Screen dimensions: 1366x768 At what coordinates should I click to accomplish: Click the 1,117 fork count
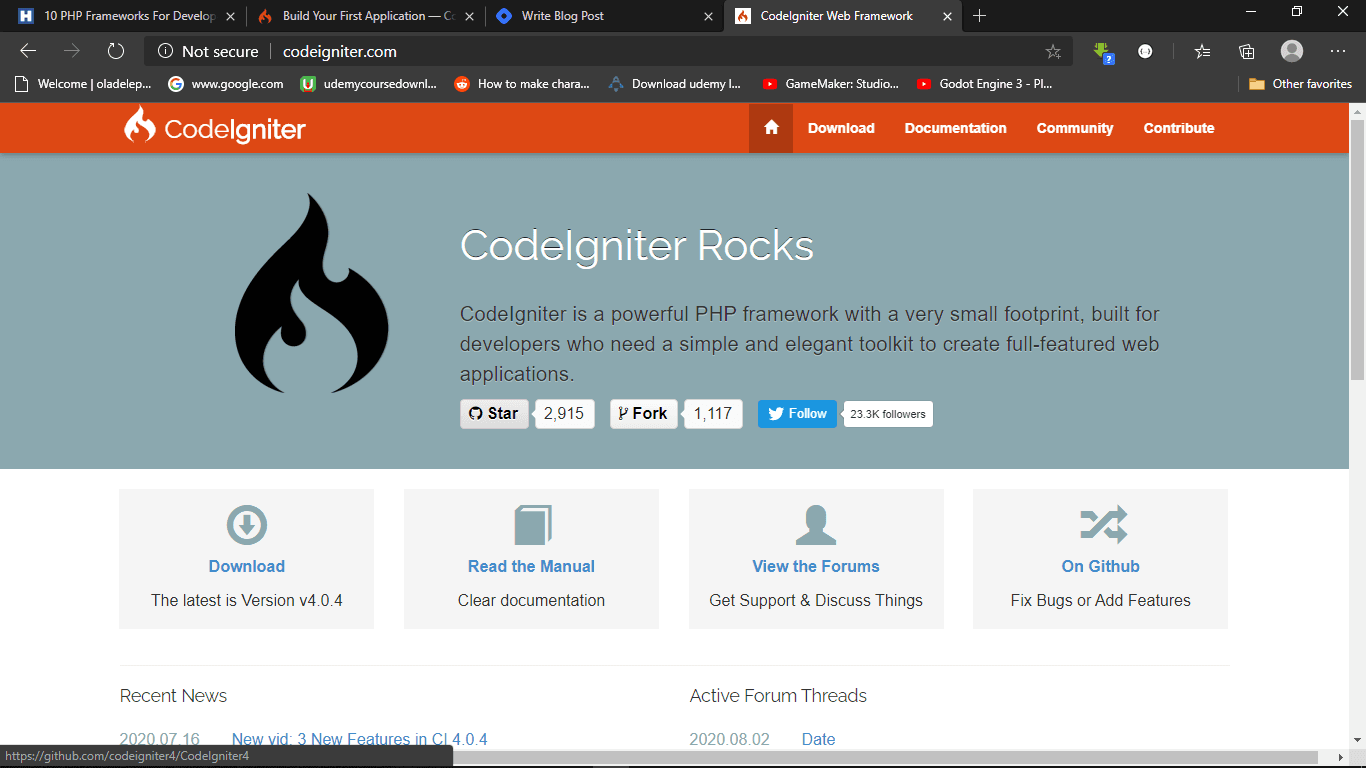click(713, 413)
